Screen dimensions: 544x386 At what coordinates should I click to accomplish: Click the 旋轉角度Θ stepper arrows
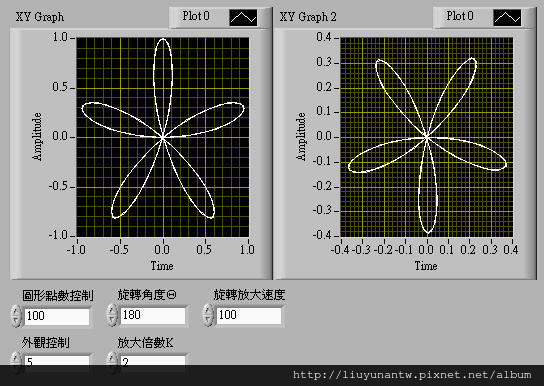click(111, 315)
